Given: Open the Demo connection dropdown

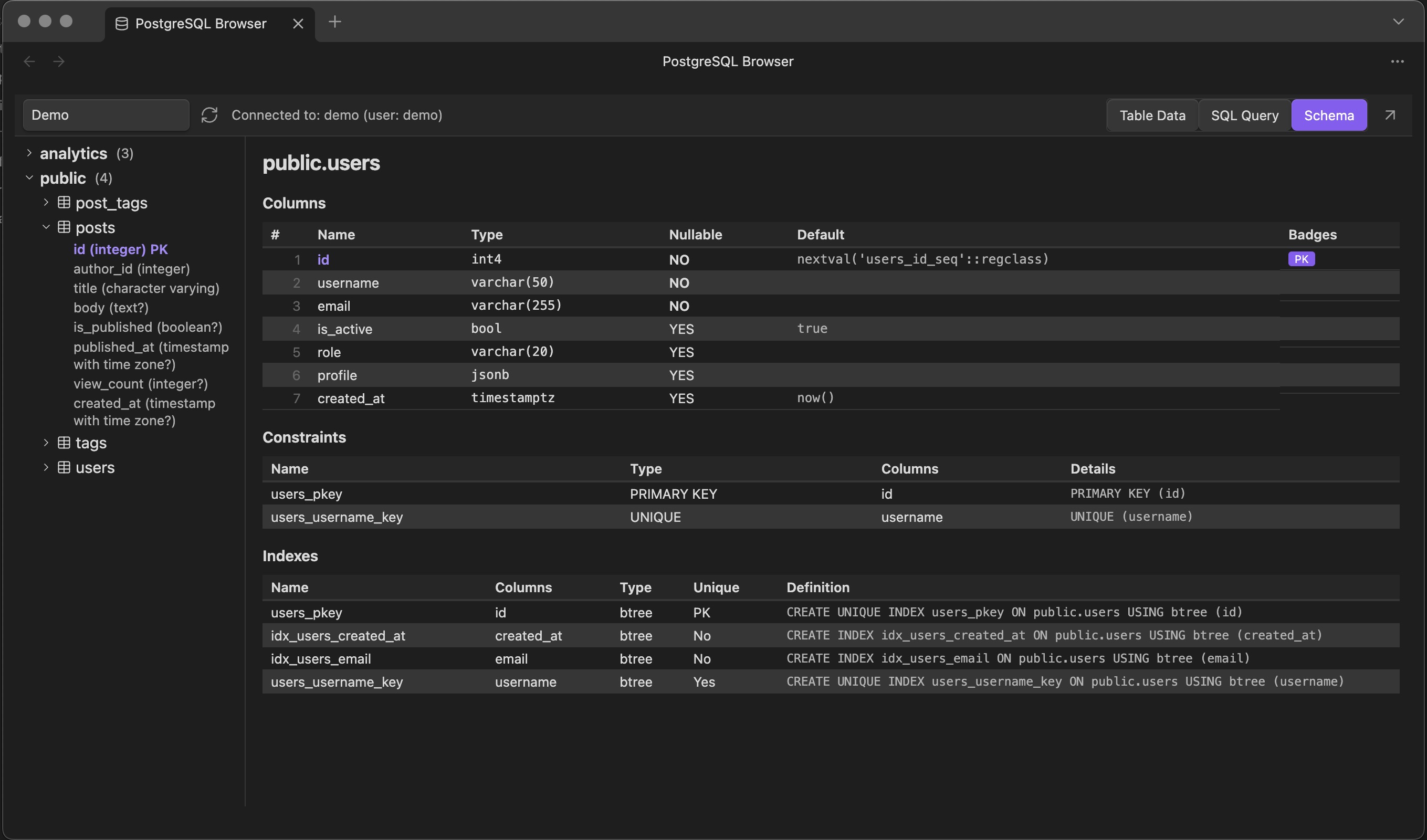Looking at the screenshot, I should pos(106,115).
